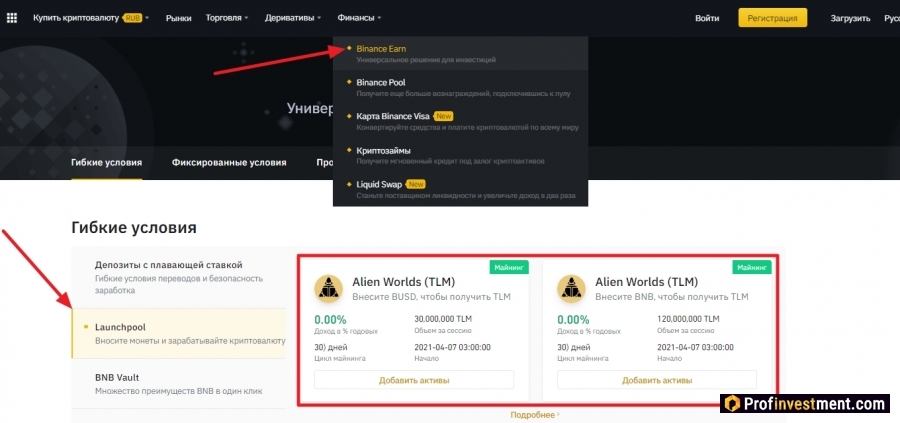Open Liquid Swap menu entry
900x423 pixels.
[x=460, y=190]
